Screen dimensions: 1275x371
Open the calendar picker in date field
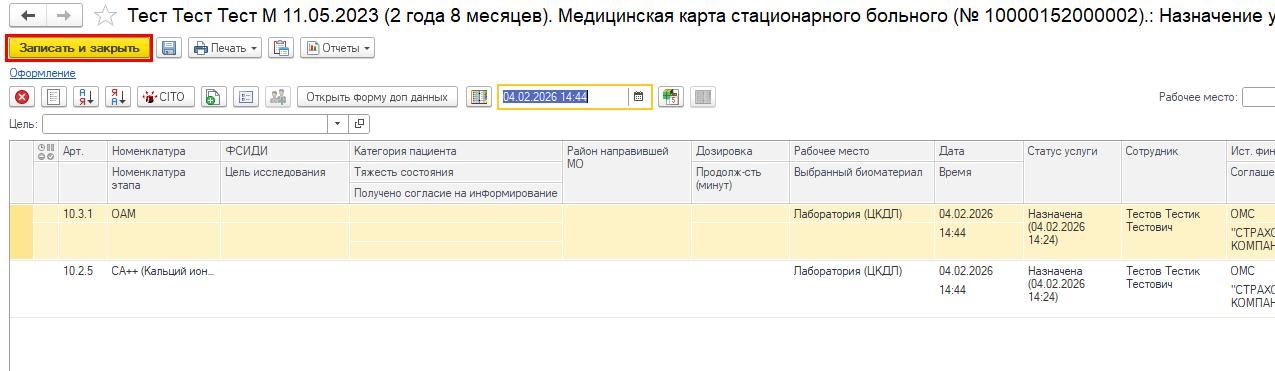coord(638,97)
